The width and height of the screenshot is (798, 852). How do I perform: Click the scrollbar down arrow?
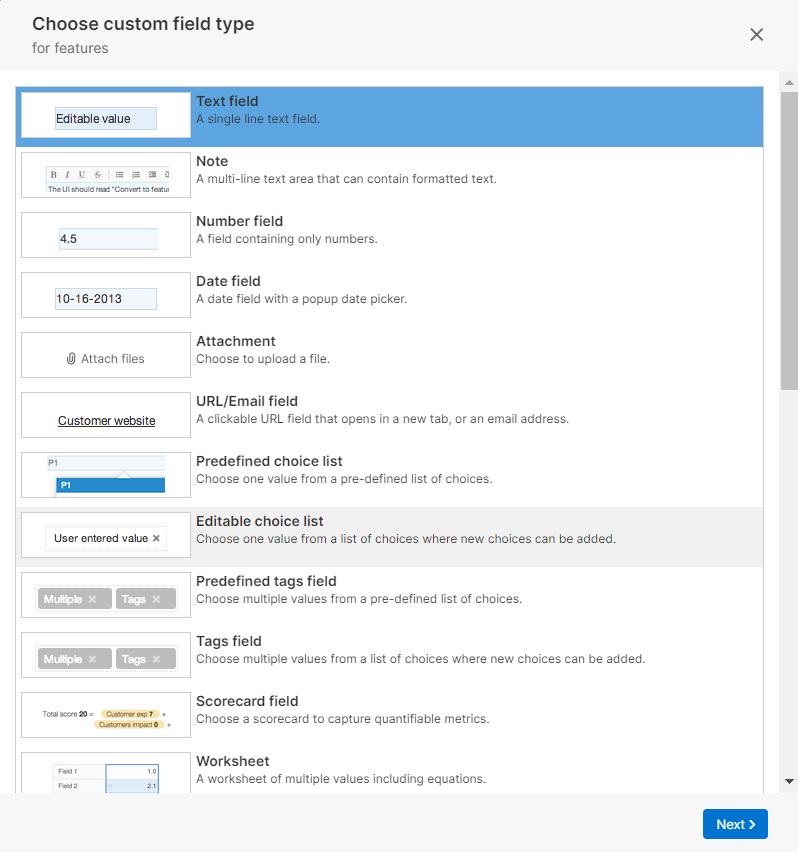[x=789, y=781]
